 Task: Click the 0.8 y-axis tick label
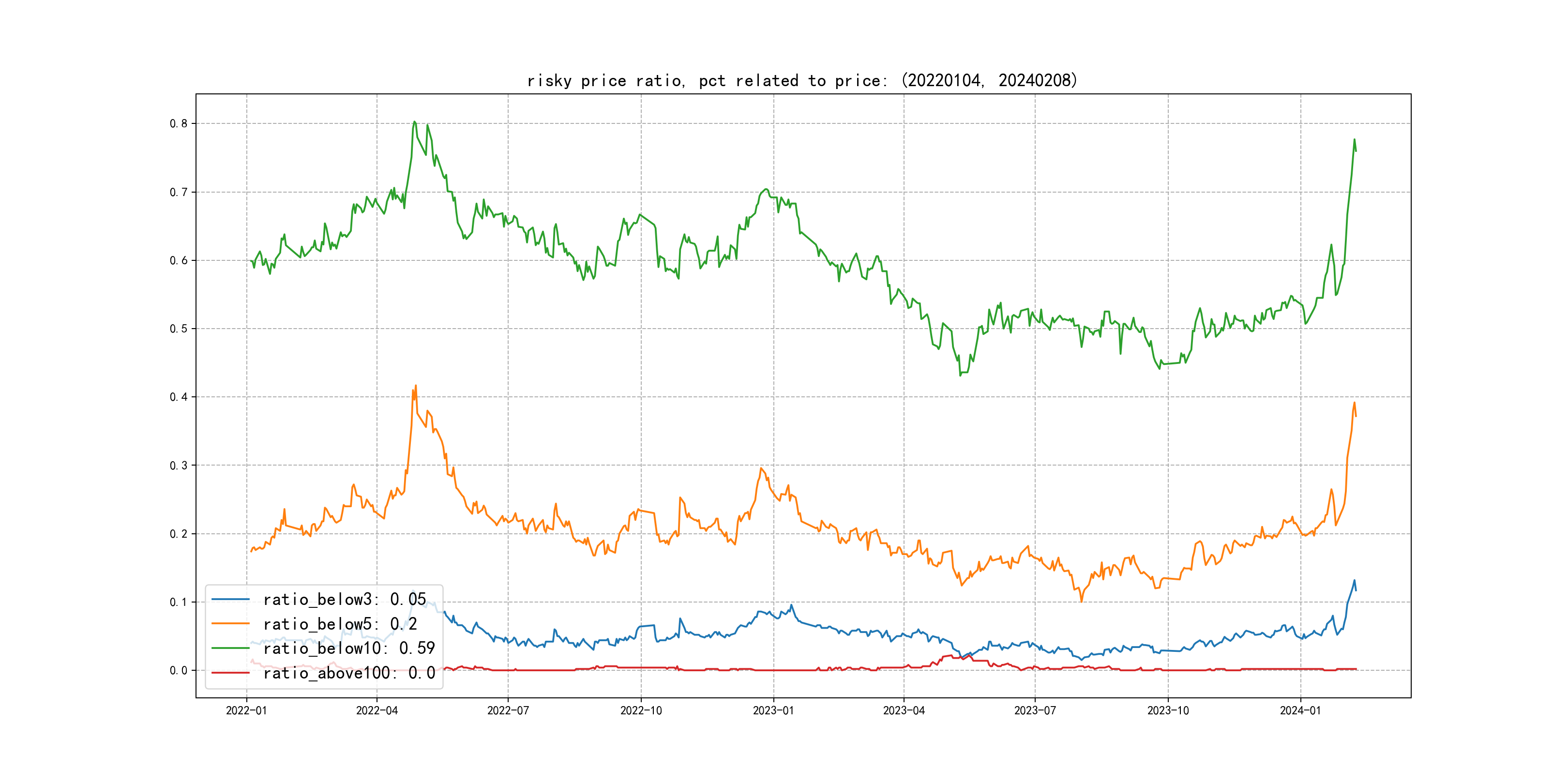[x=179, y=123]
